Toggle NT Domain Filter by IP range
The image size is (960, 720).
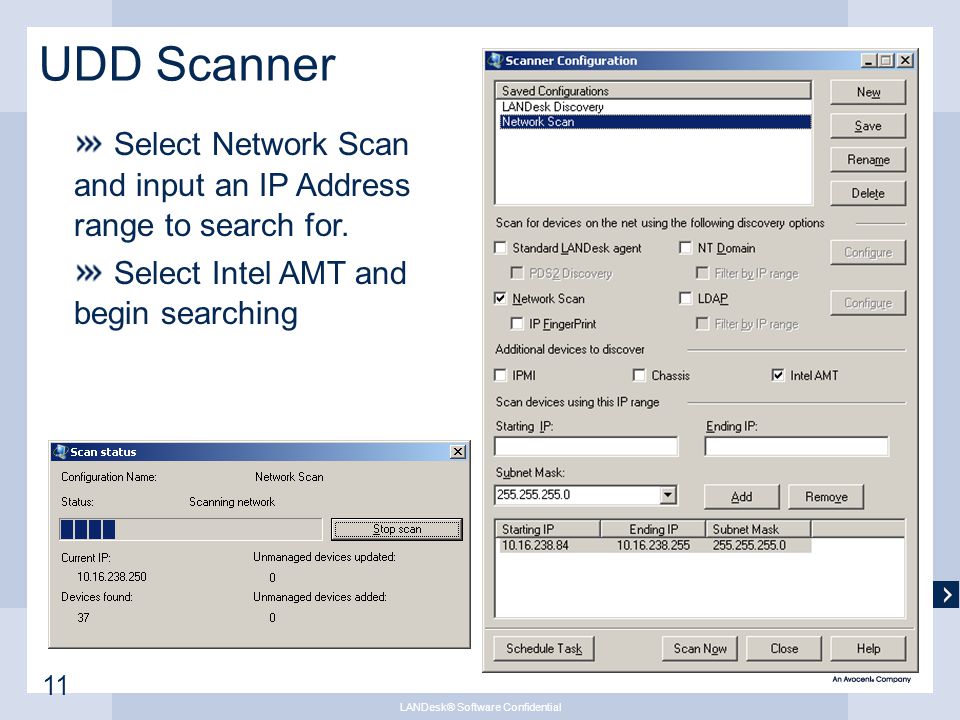pos(702,272)
